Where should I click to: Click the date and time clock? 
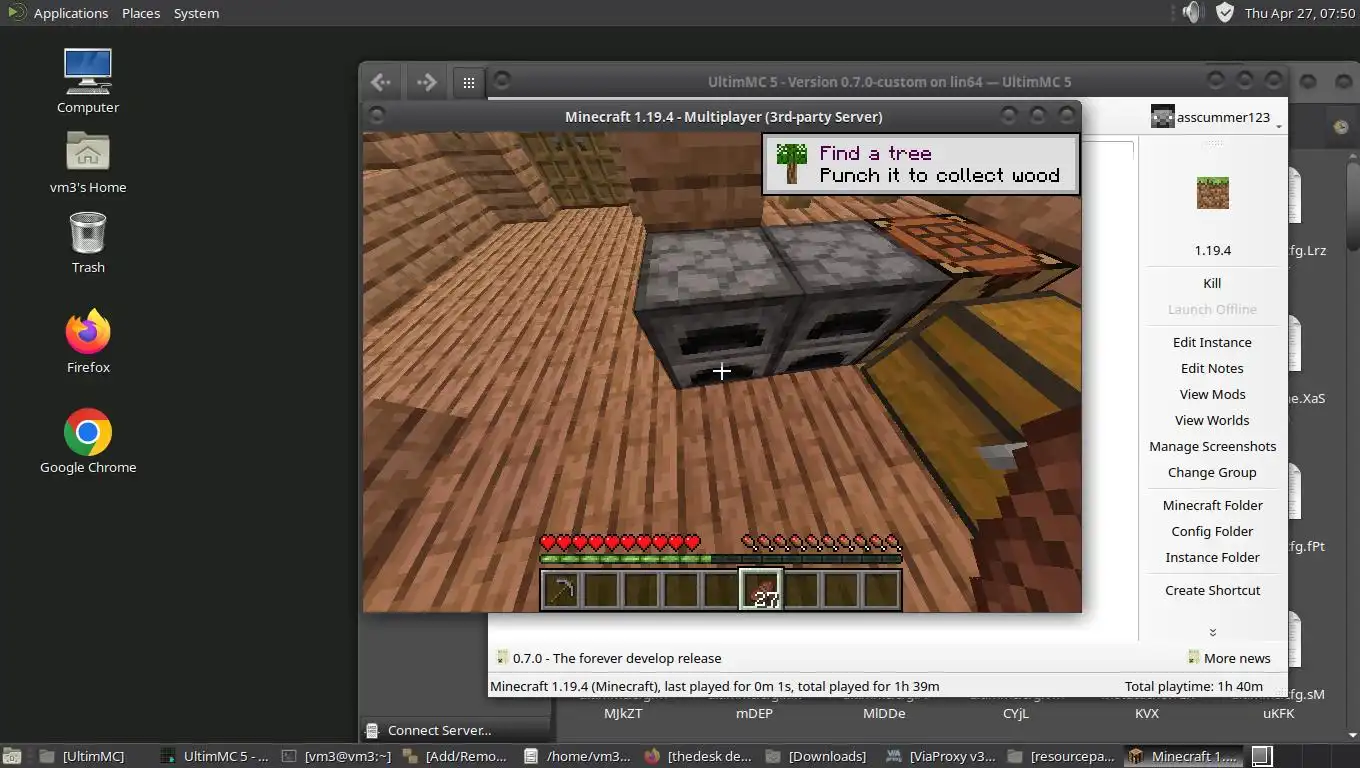click(x=1299, y=13)
